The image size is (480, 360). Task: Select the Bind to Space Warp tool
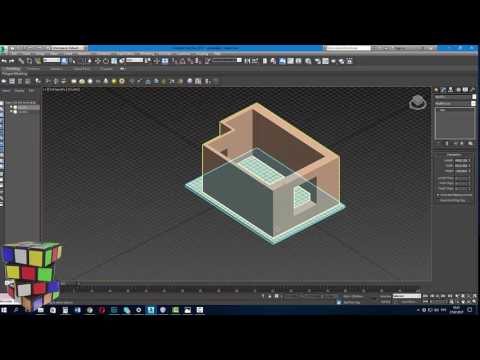38,61
